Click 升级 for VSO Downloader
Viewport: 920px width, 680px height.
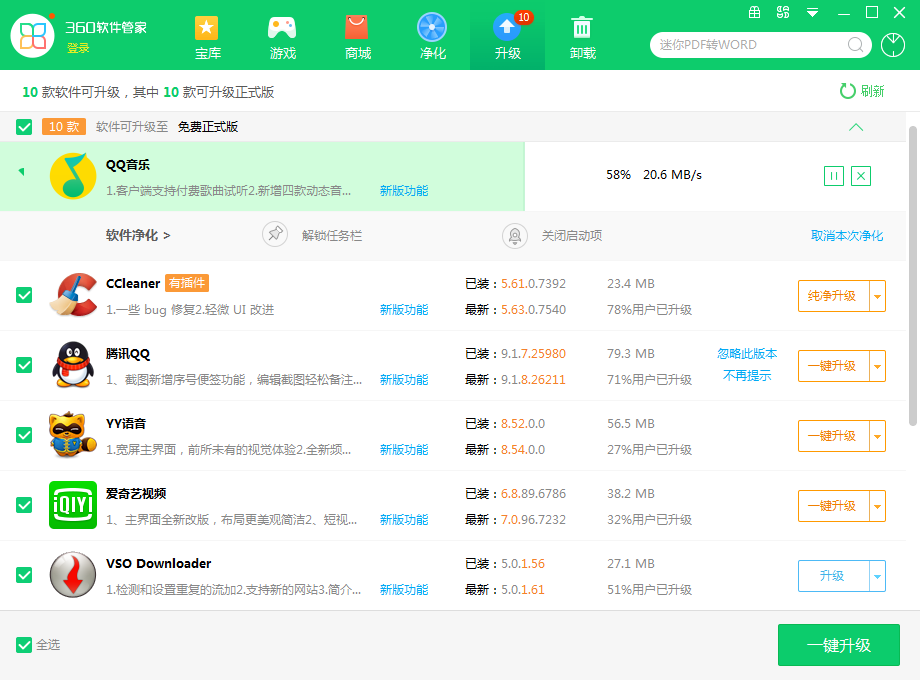click(x=833, y=576)
